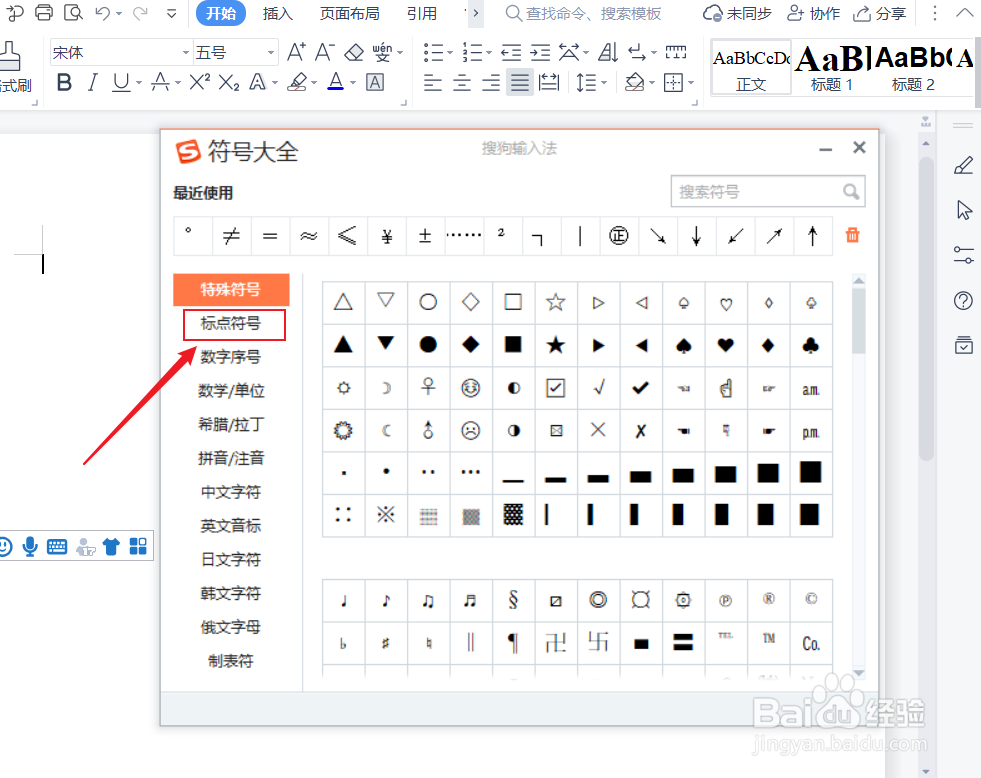This screenshot has width=981, height=778.
Task: Toggle italic formatting
Action: click(x=91, y=82)
